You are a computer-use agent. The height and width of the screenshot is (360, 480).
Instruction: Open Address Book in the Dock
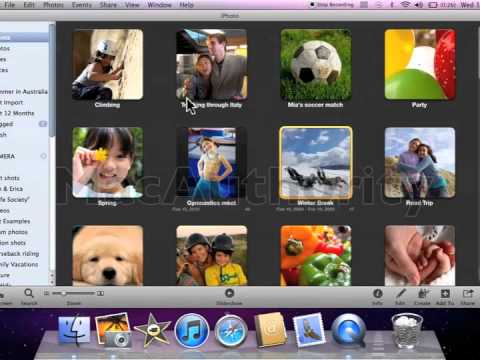[x=271, y=330]
